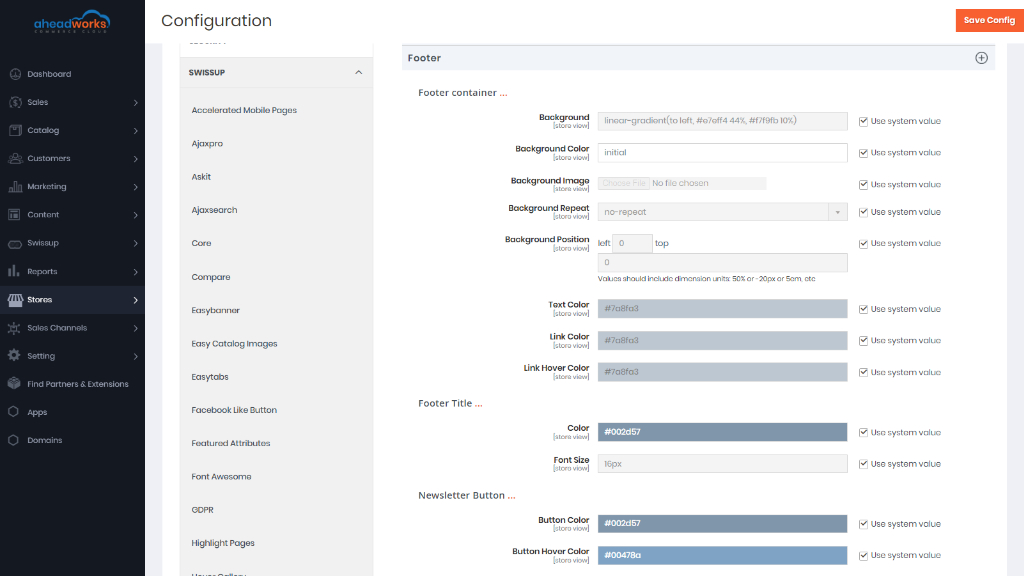Open GDPR configuration

pyautogui.click(x=202, y=510)
